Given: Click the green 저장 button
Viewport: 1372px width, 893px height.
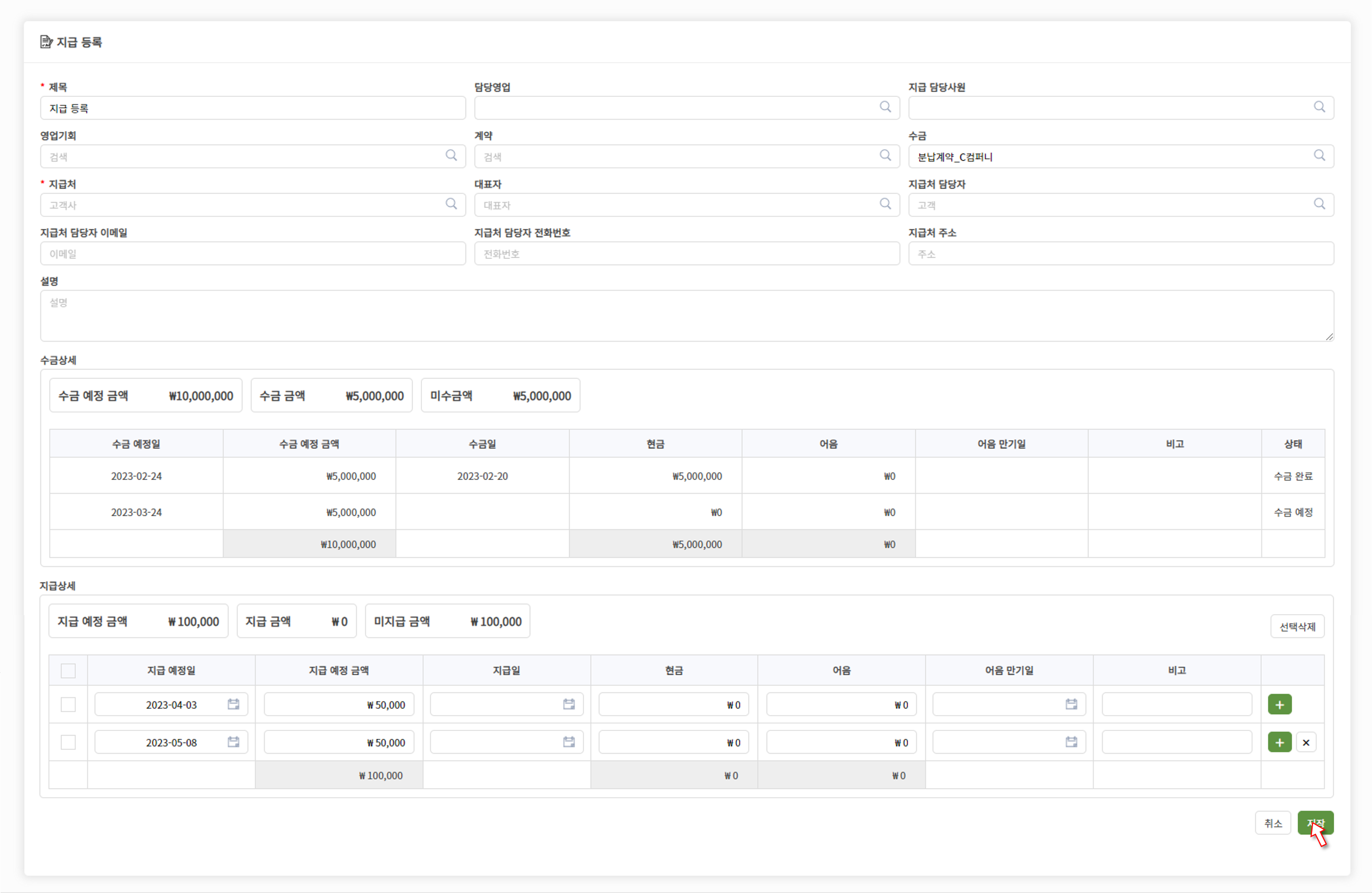Looking at the screenshot, I should [x=1316, y=823].
